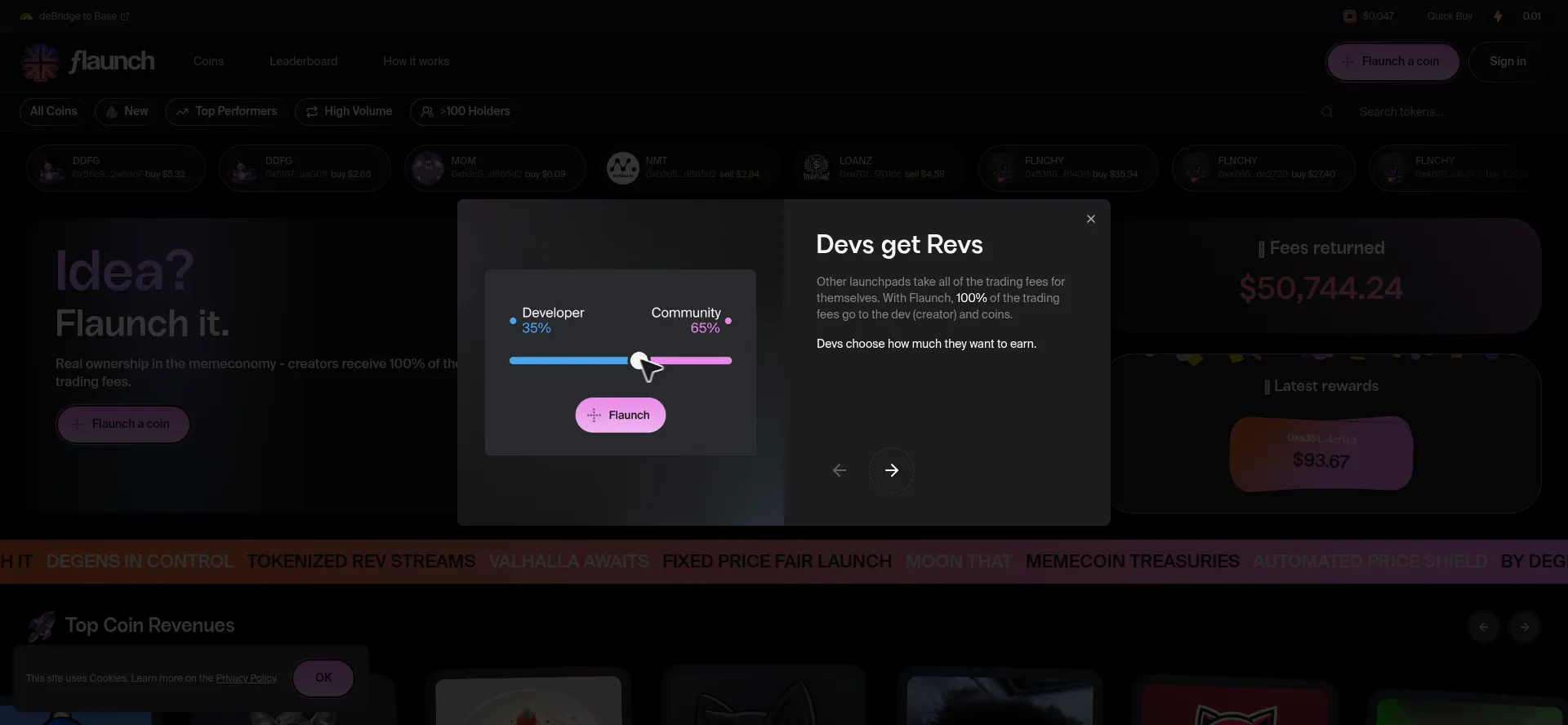Open the FLNCHY buy $35.34 ticker item
Screen dimensions: 1568x725
(1069, 168)
